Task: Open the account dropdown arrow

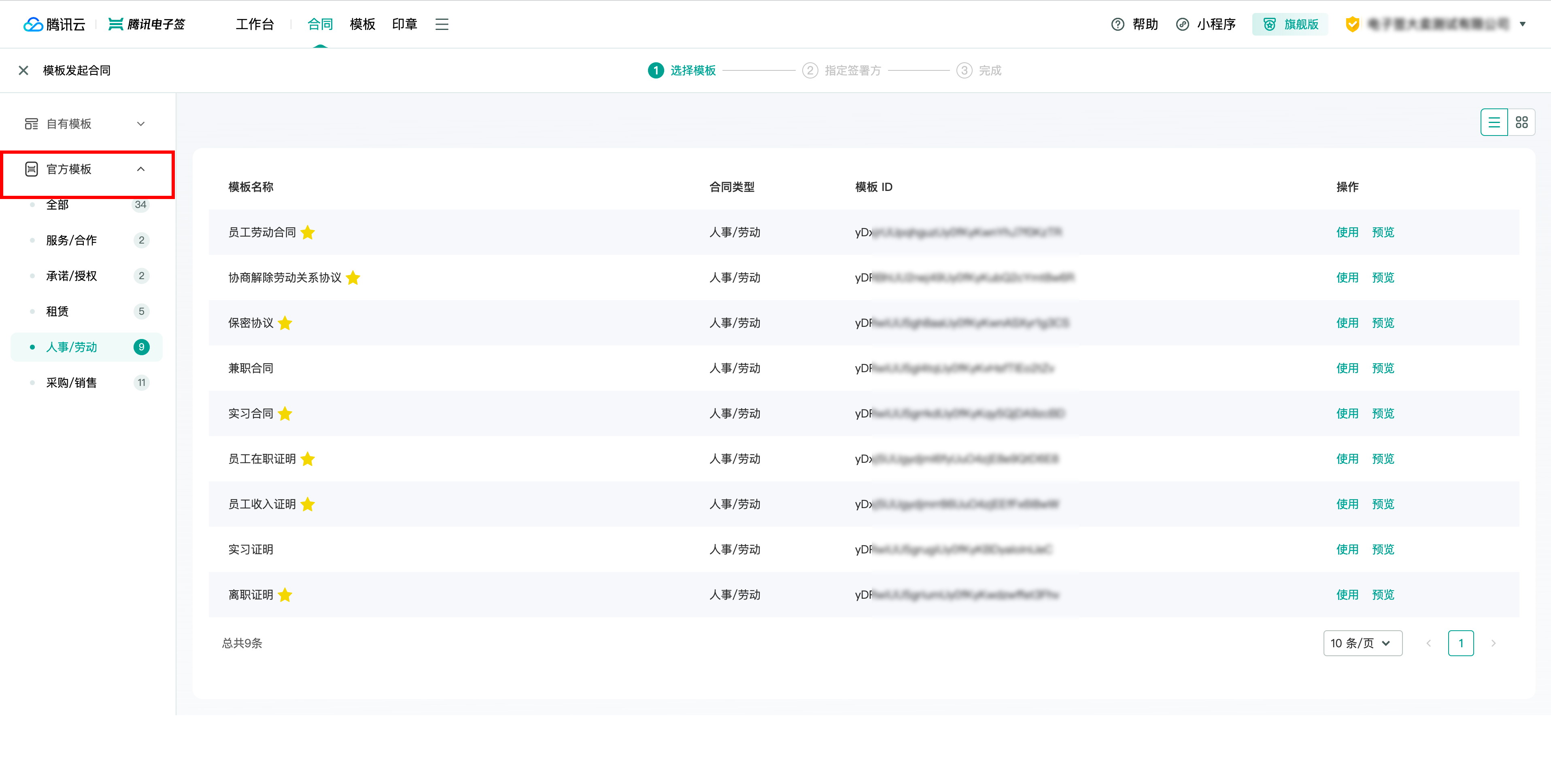Action: (x=1523, y=24)
